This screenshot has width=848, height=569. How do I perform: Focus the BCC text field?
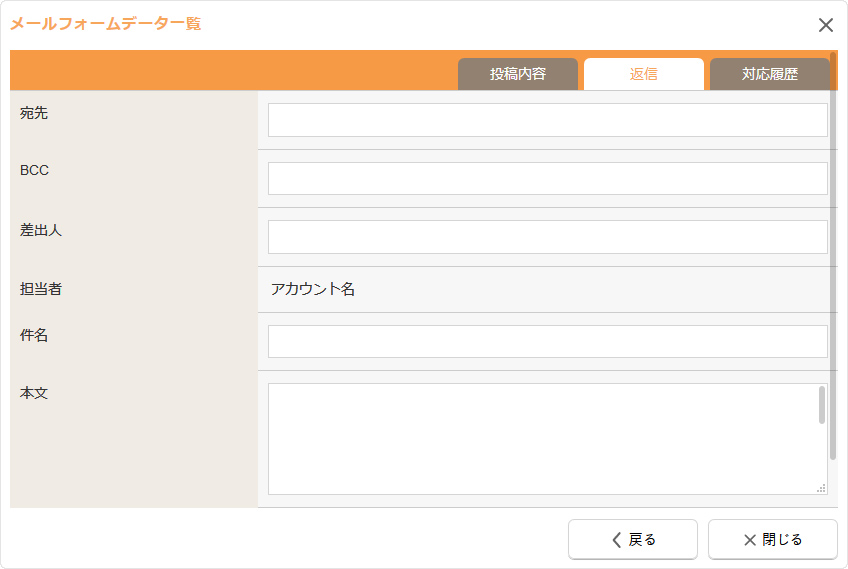coord(547,178)
